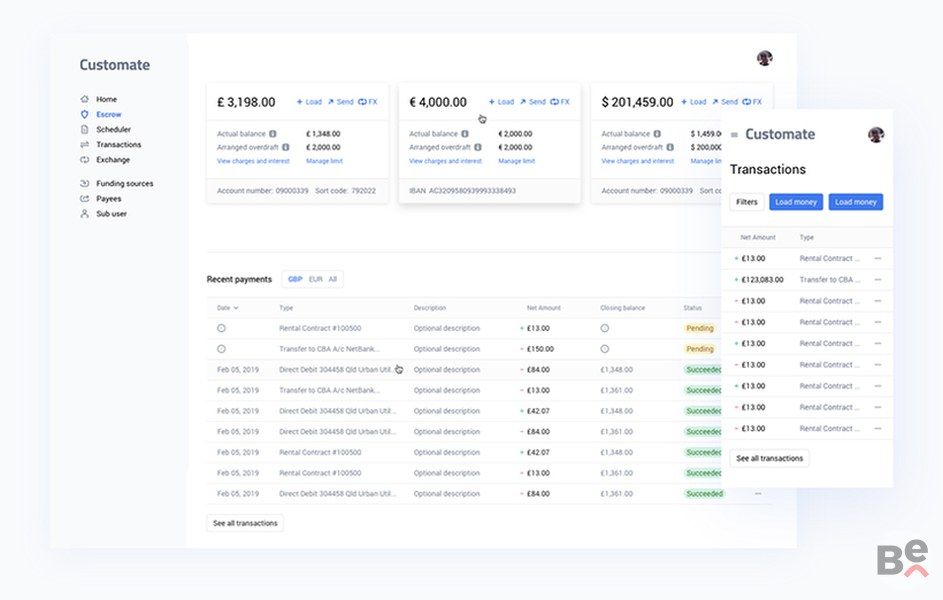This screenshot has width=943, height=600.
Task: Click info icon beside USD Arranged overdraft
Action: coord(670,147)
